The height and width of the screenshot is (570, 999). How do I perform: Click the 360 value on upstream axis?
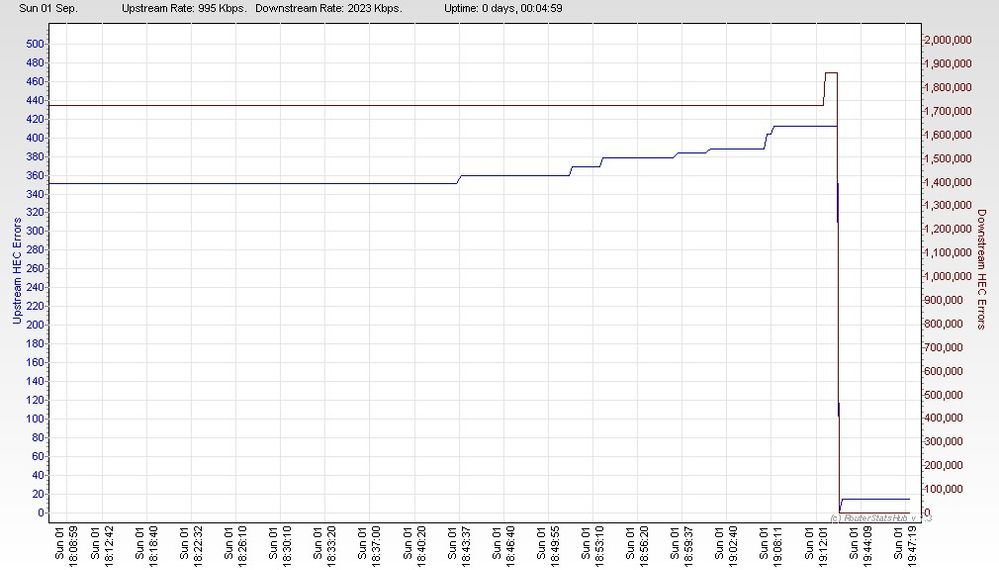click(x=35, y=175)
